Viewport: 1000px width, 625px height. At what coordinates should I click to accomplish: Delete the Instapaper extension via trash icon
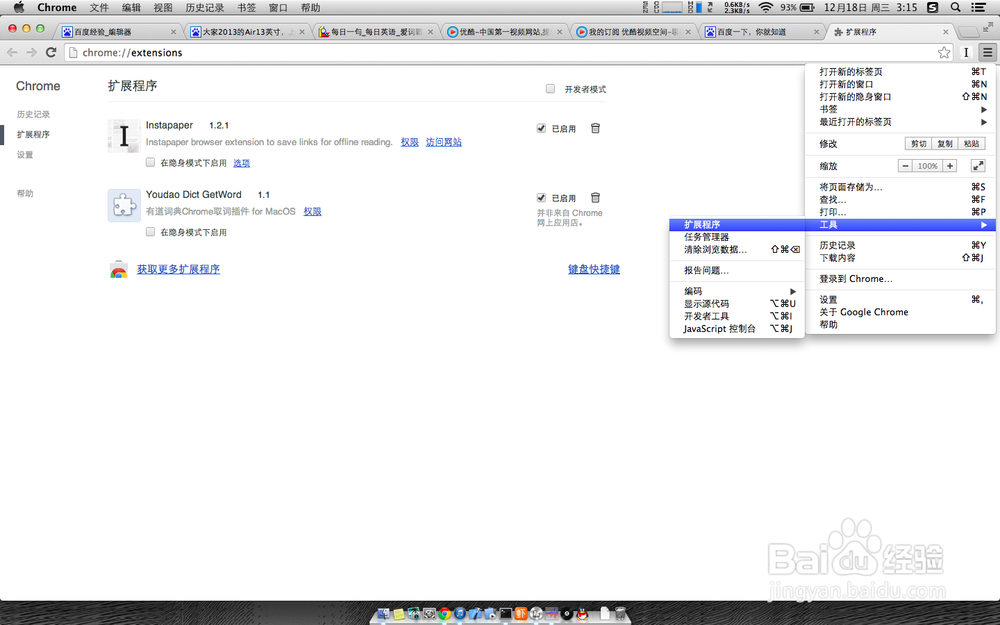point(595,126)
